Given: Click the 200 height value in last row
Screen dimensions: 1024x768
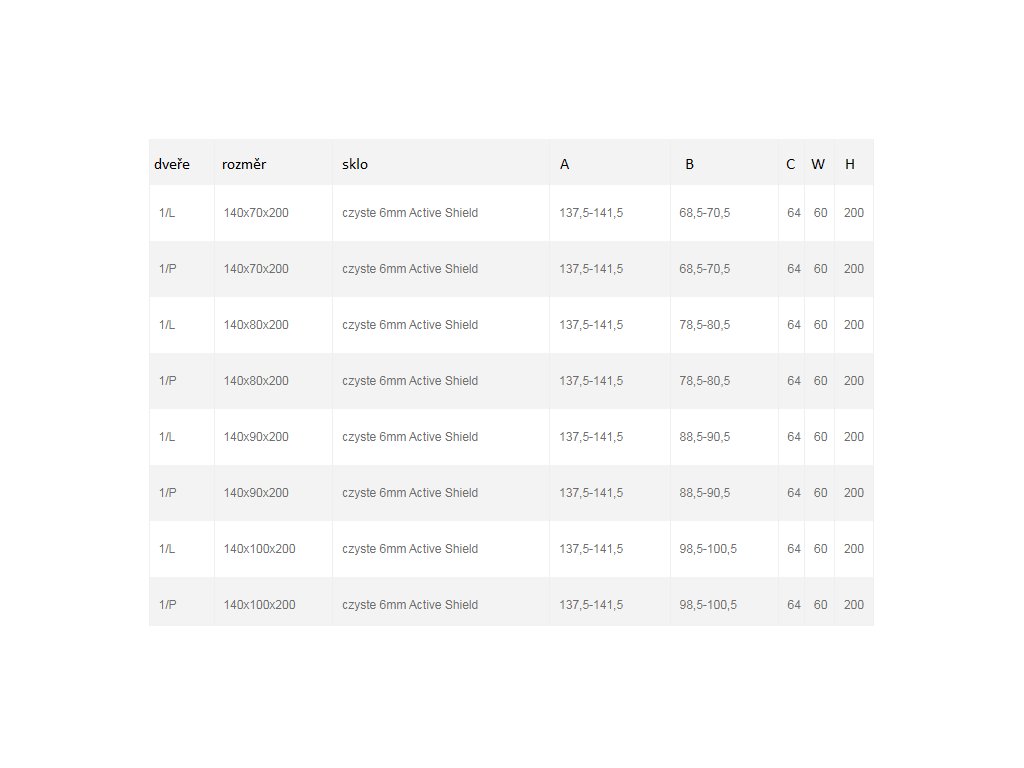Looking at the screenshot, I should coord(854,605).
